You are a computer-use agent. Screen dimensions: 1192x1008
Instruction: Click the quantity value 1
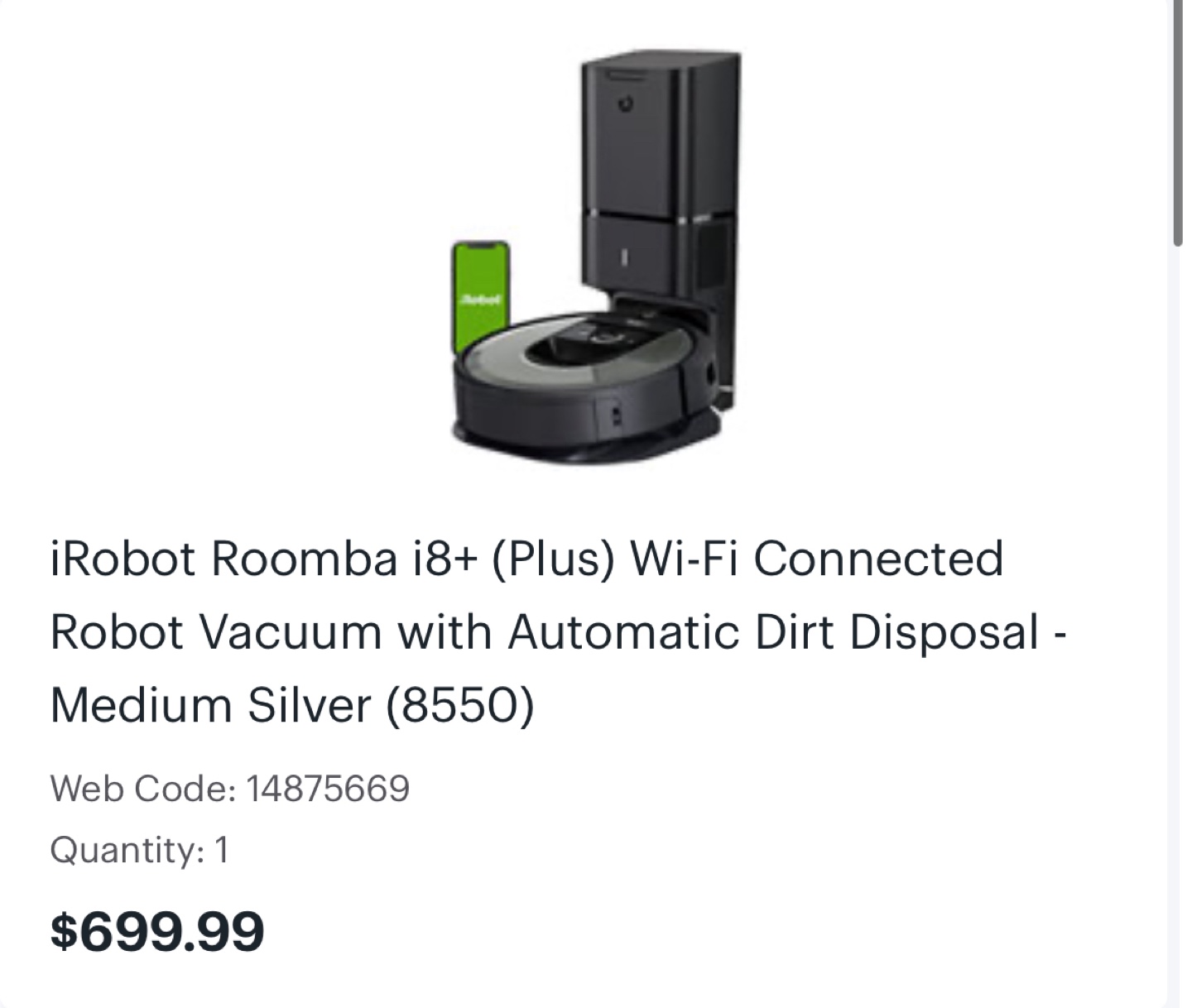tap(221, 850)
